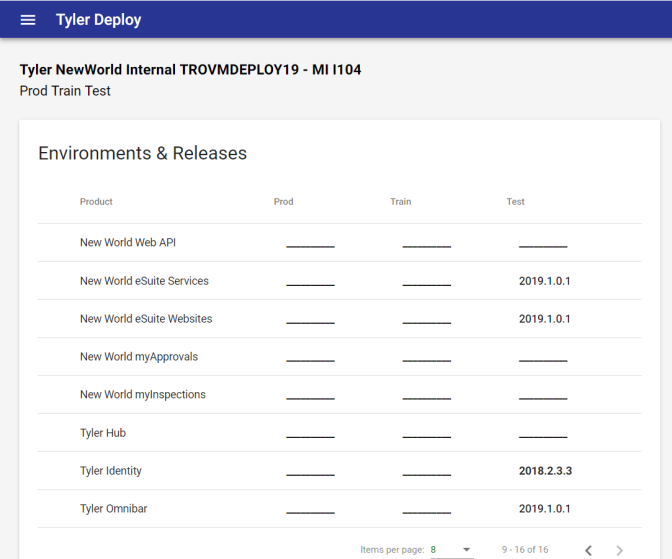
Task: Click the empty Train release for Web API
Action: click(x=426, y=244)
